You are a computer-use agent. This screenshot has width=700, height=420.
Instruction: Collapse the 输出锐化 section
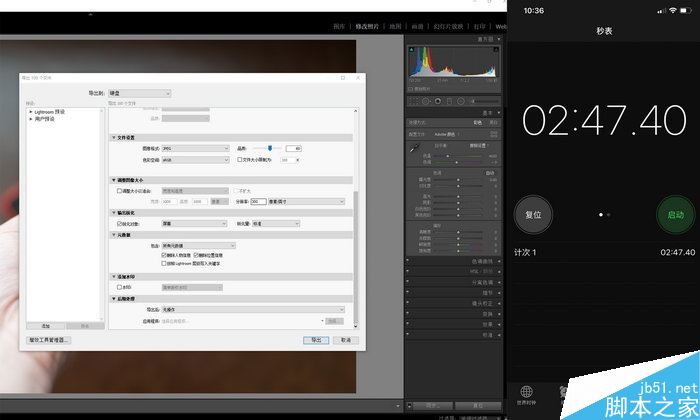(114, 212)
